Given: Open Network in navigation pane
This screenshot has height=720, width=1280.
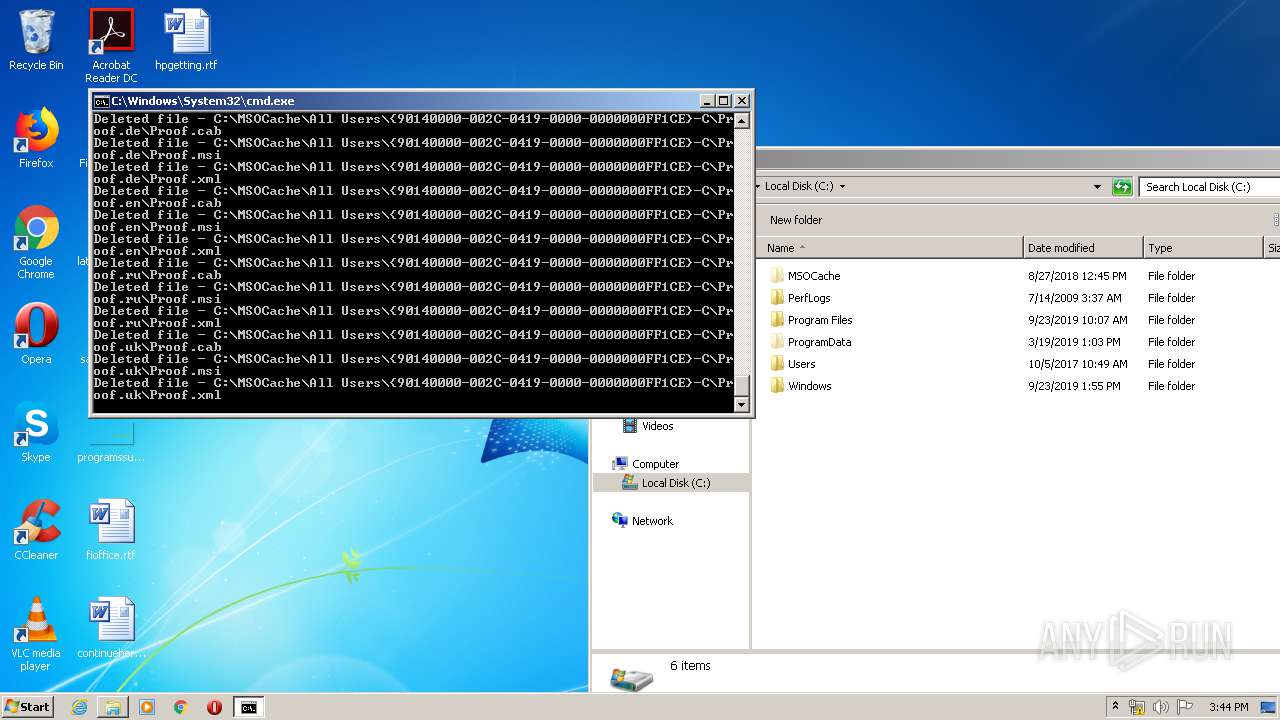Looking at the screenshot, I should pyautogui.click(x=652, y=521).
